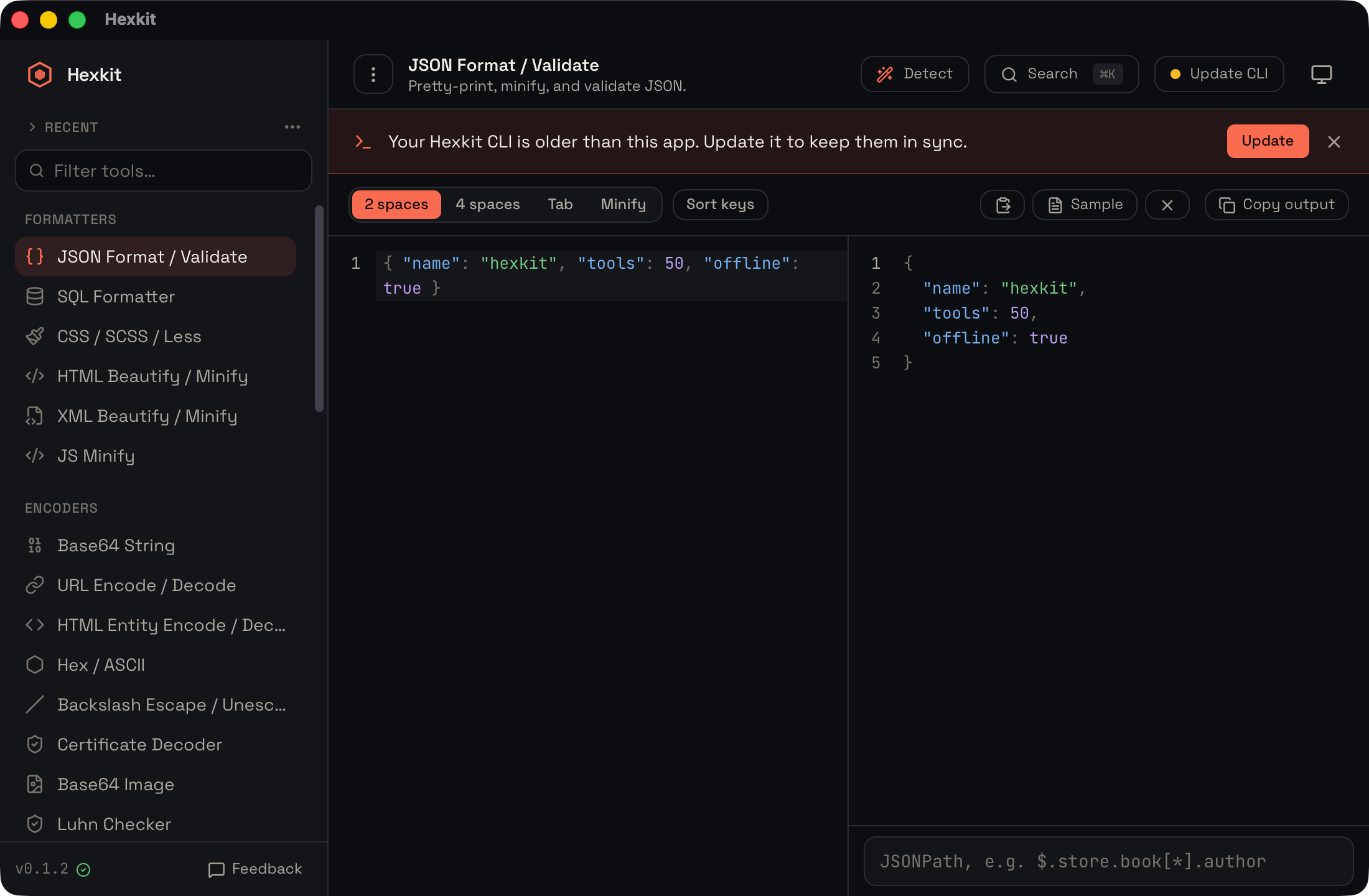This screenshot has height=896, width=1369.
Task: Open Luhn Checker tool
Action: click(x=156, y=824)
